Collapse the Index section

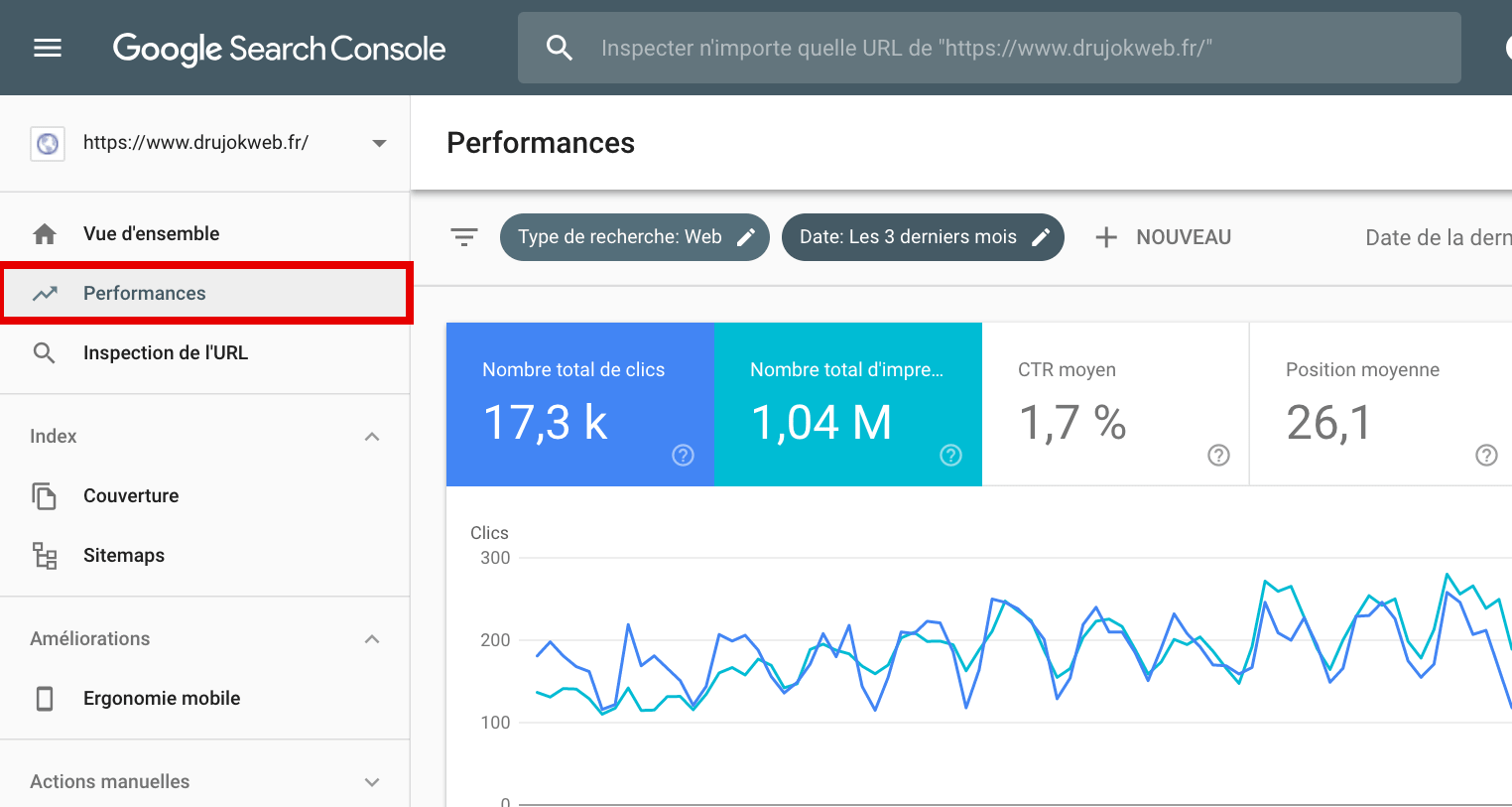372,437
